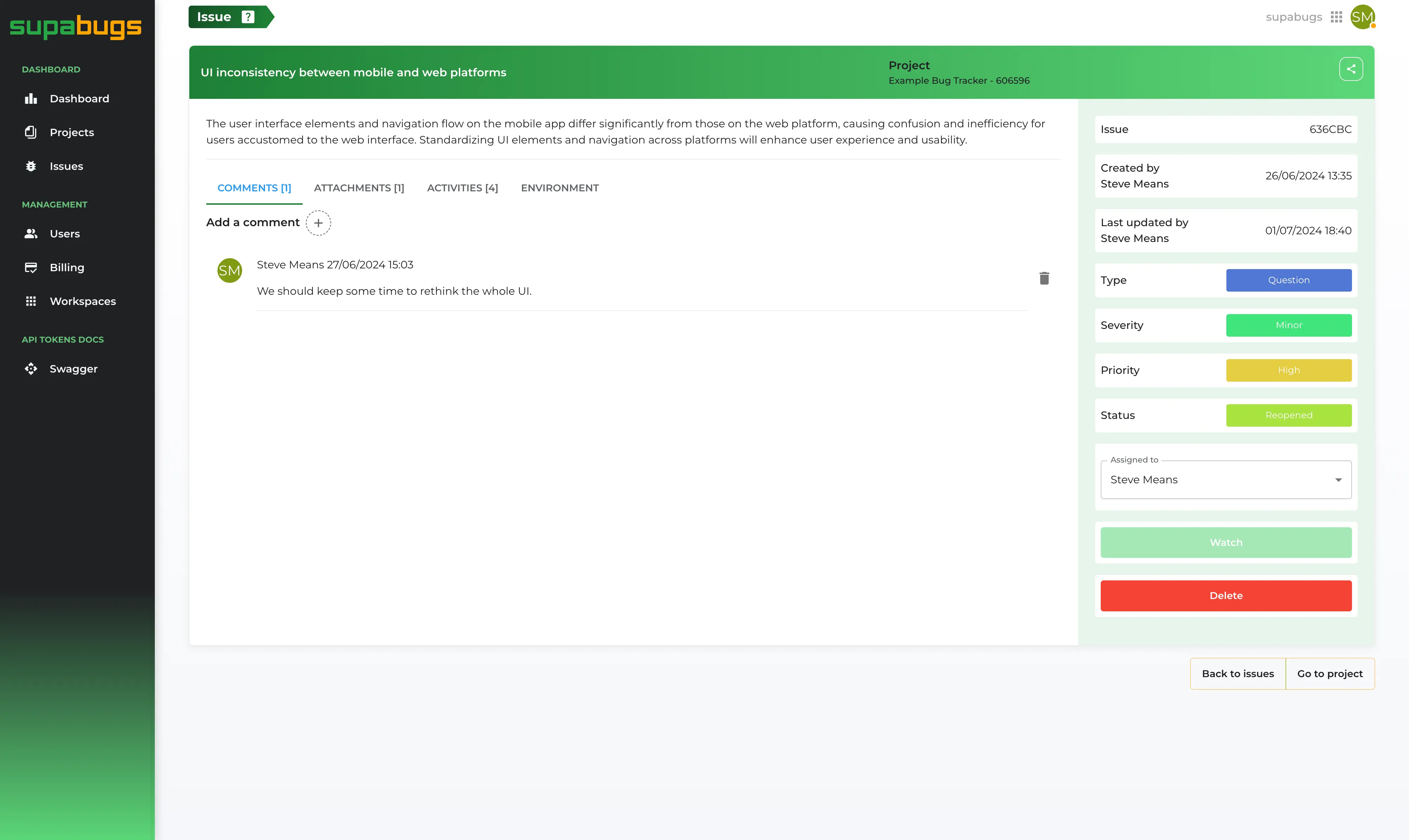Click the share icon in issue header
Screen dimensions: 1409x840
point(1351,69)
